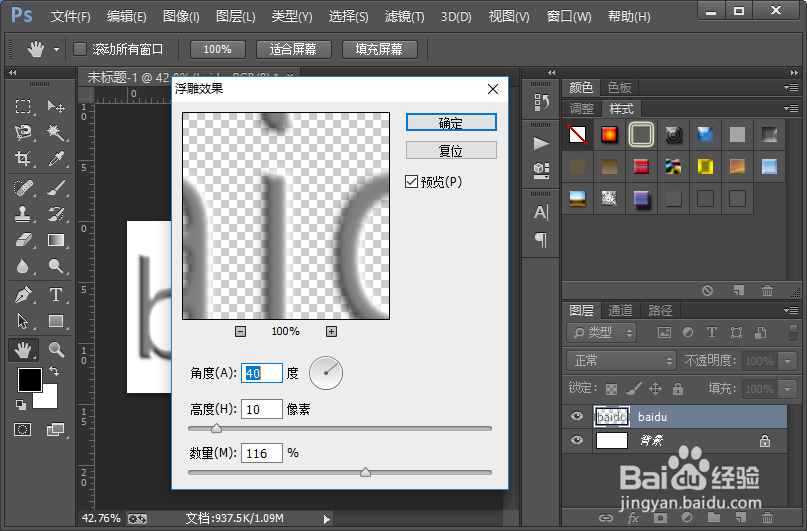Toggle the layer filter switch
The width and height of the screenshot is (807, 531).
tap(793, 332)
